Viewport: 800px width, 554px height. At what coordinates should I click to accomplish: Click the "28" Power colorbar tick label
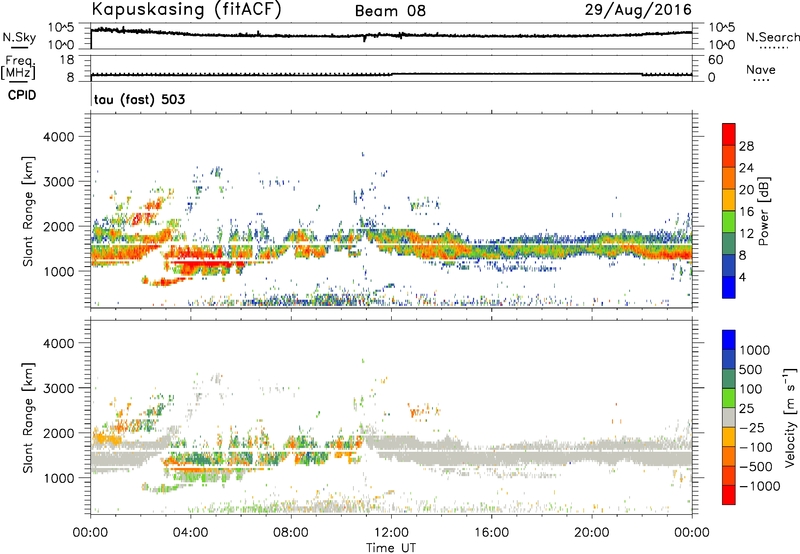[x=746, y=146]
